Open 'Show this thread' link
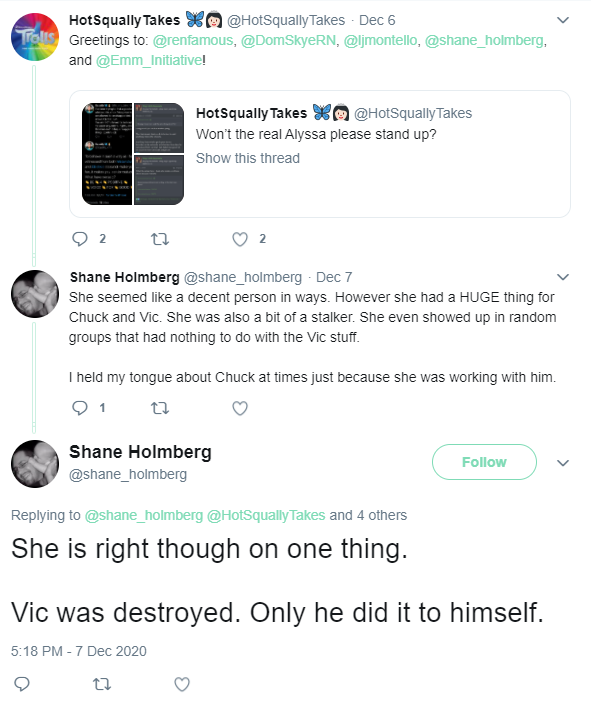 point(248,158)
